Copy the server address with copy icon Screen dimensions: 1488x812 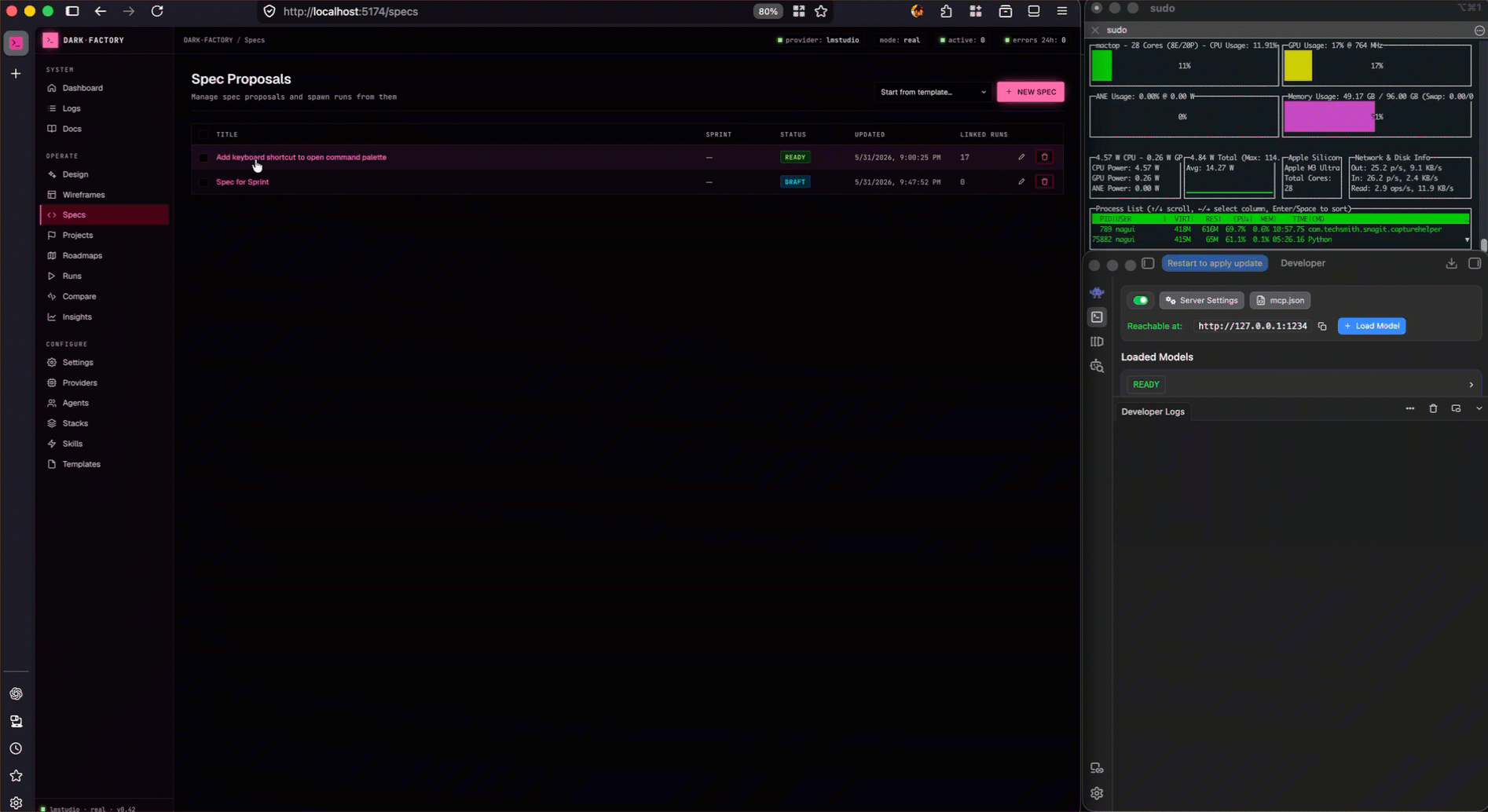1322,326
